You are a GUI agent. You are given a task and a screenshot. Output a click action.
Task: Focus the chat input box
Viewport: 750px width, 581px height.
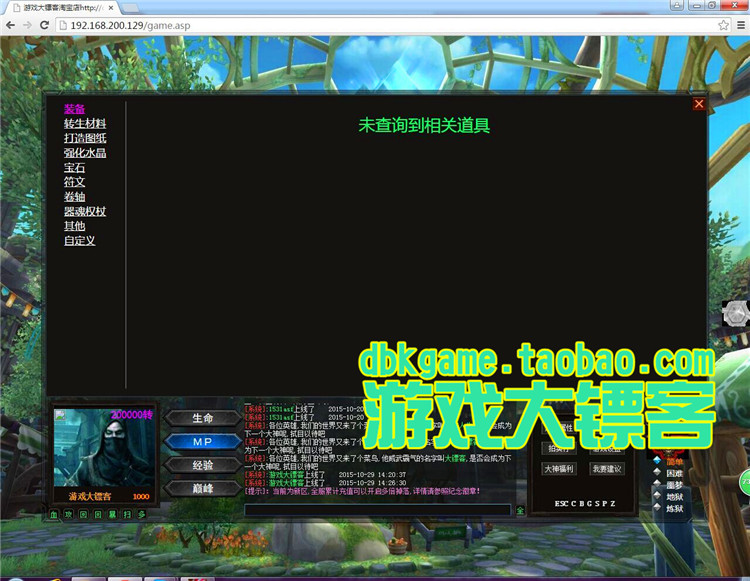point(377,510)
